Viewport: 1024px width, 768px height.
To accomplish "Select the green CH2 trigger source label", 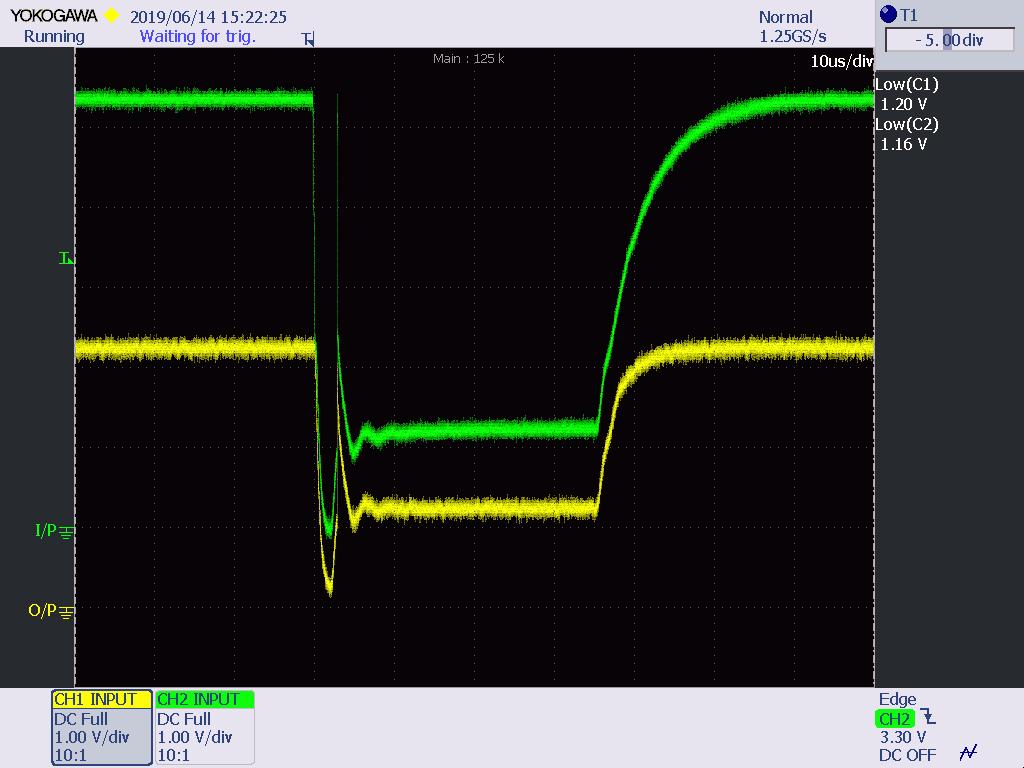I will pyautogui.click(x=894, y=718).
